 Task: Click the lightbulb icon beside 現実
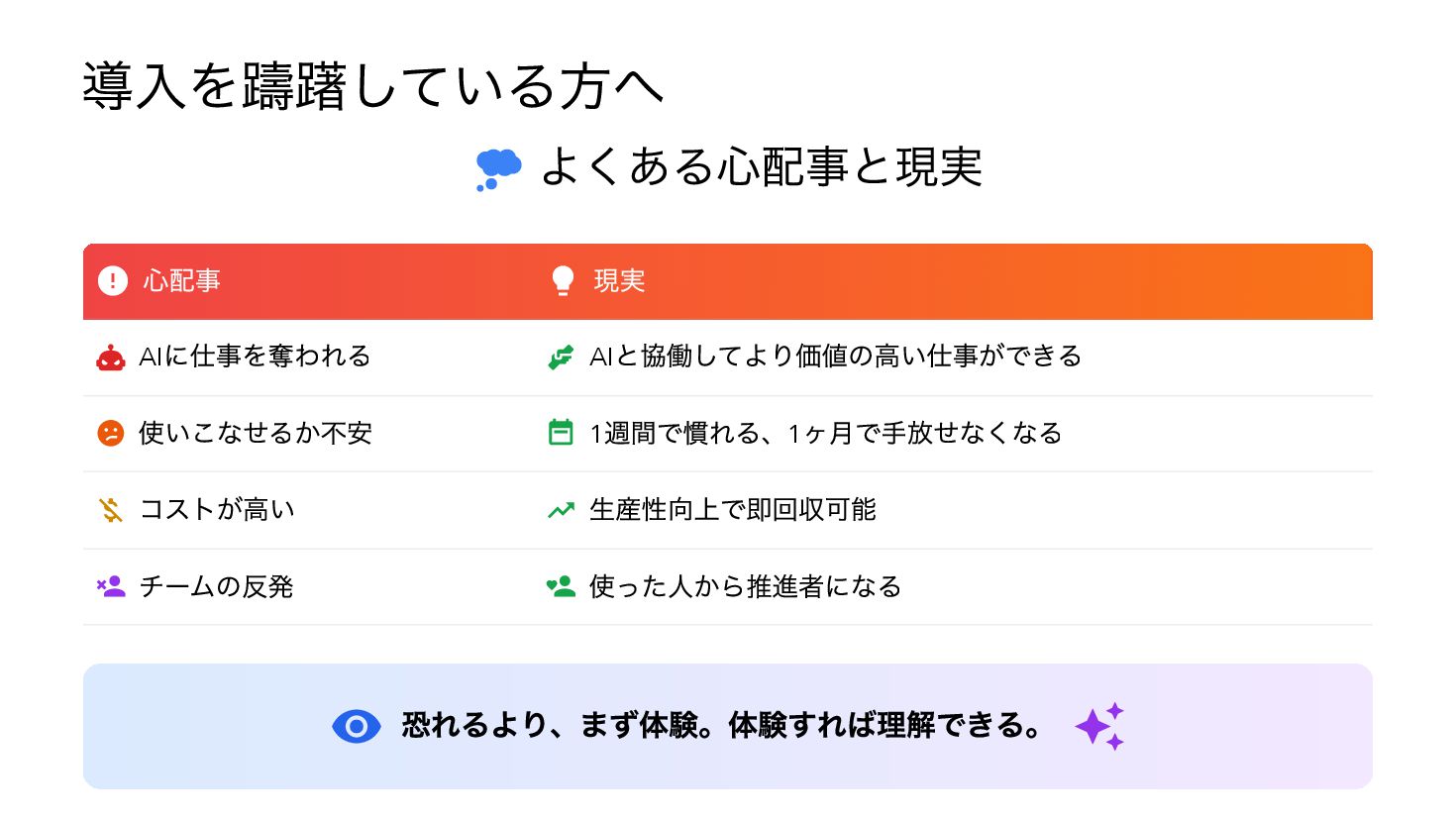click(x=563, y=281)
